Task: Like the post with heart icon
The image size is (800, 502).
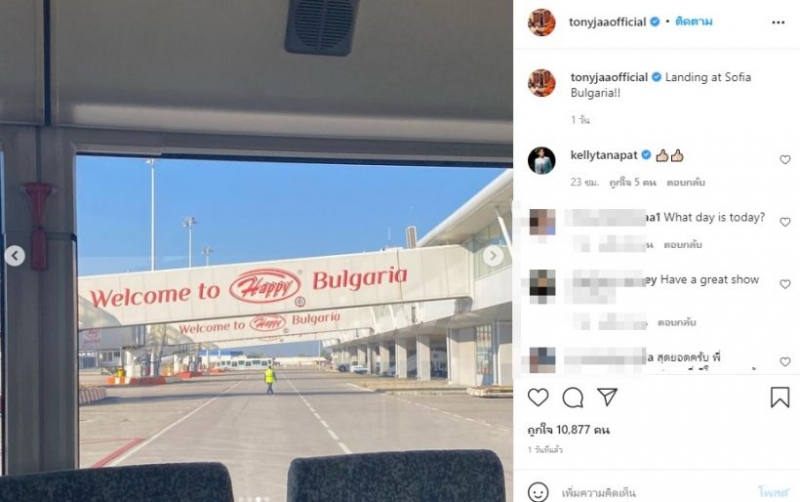Action: coord(538,397)
